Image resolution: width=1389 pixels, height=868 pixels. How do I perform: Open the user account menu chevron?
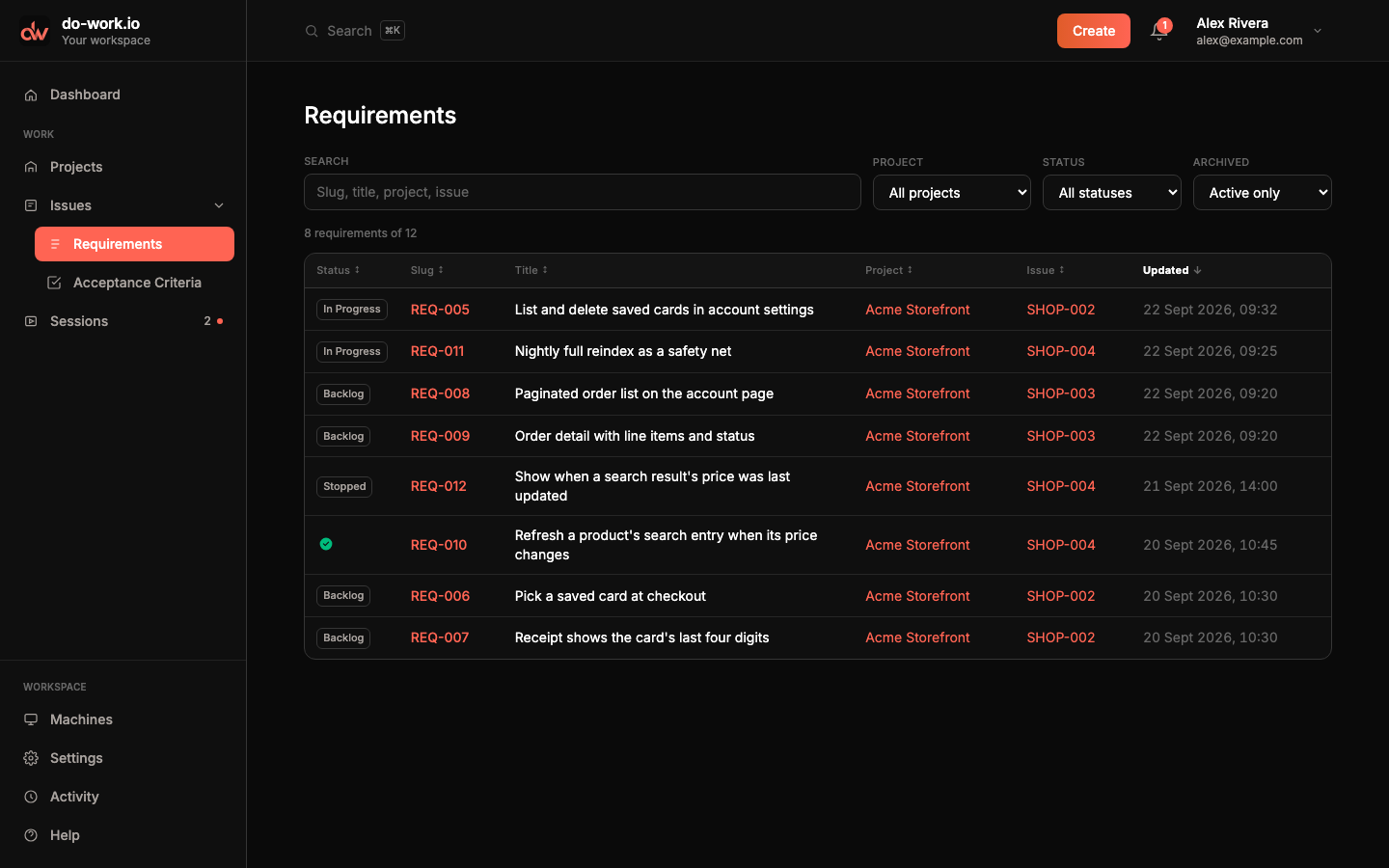coord(1318,31)
